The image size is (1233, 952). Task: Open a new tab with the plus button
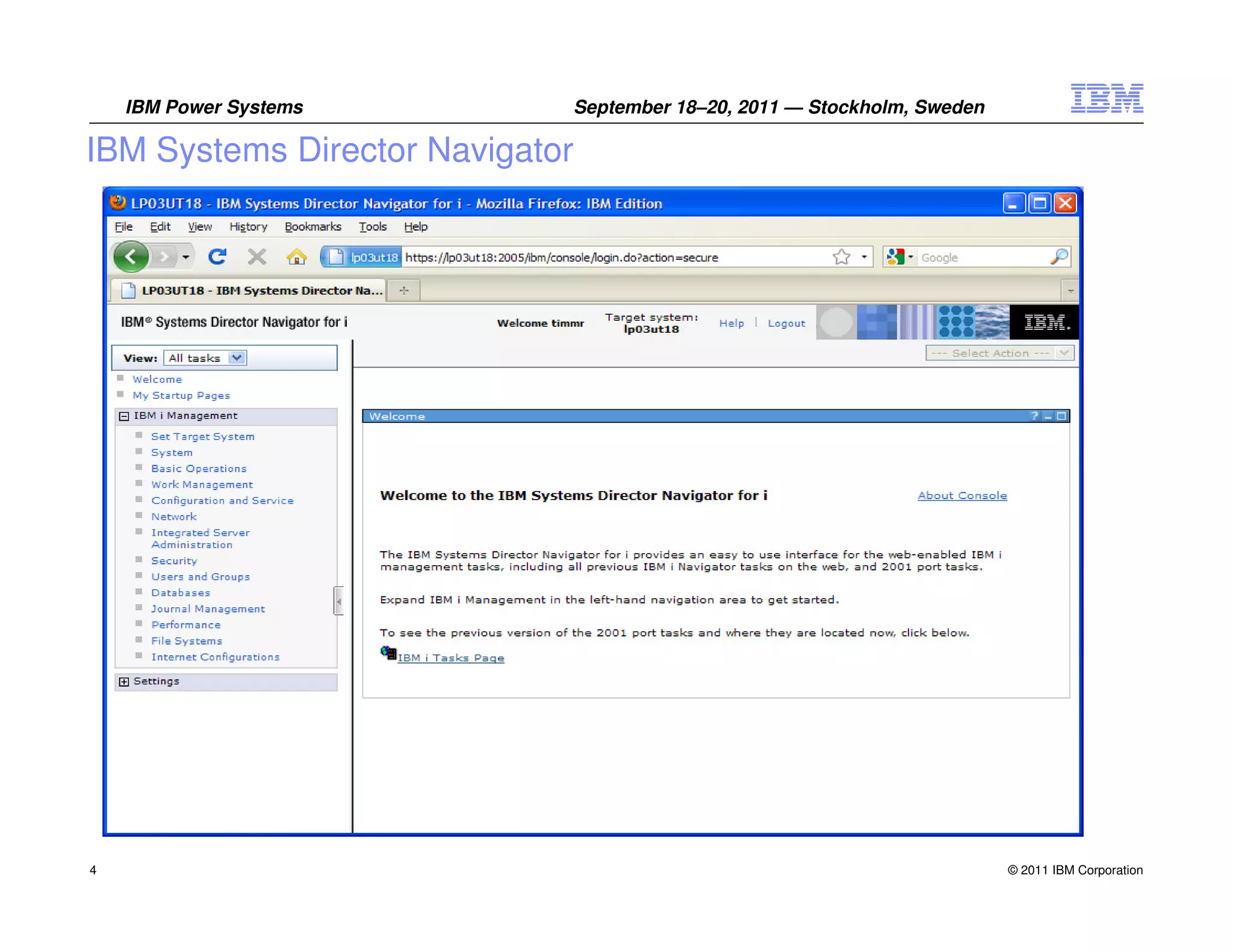click(x=404, y=290)
